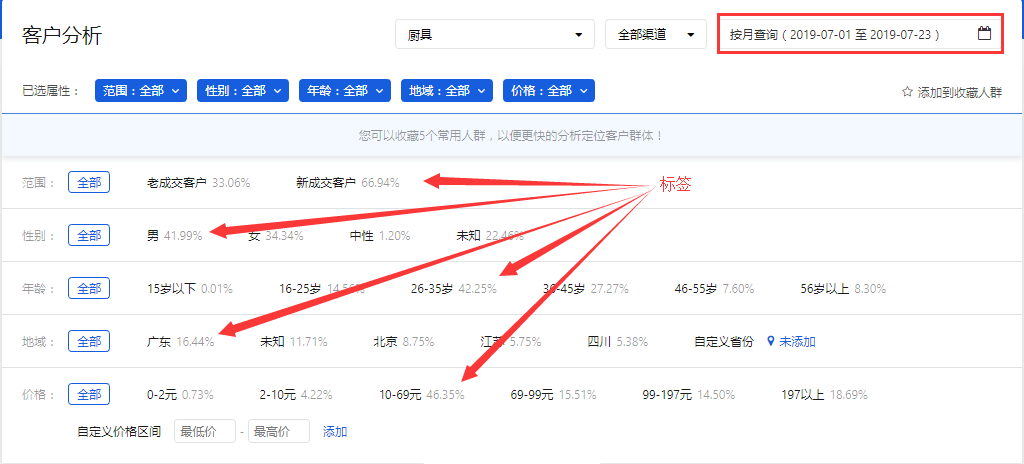Viewport: 1024px width, 464px height.
Task: Select the 56岁以上 age tag
Action: (x=843, y=288)
